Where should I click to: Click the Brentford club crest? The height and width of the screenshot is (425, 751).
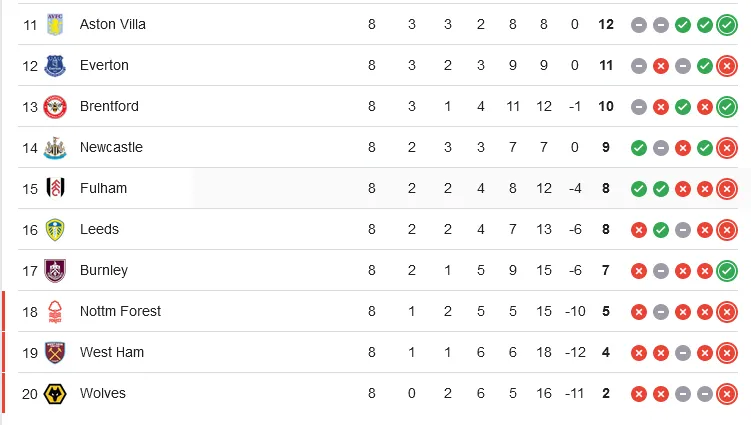coord(54,106)
